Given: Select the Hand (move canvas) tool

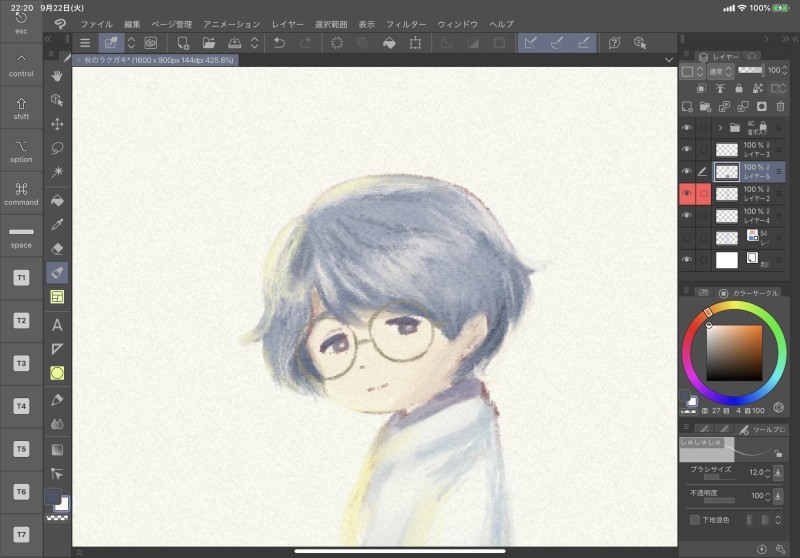Looking at the screenshot, I should (x=57, y=76).
